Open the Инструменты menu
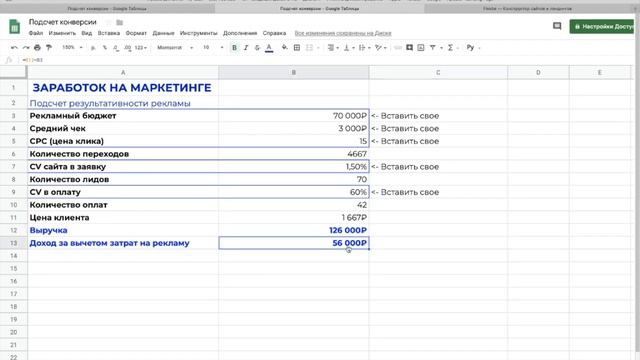Viewport: 640px width, 360px height. point(198,33)
